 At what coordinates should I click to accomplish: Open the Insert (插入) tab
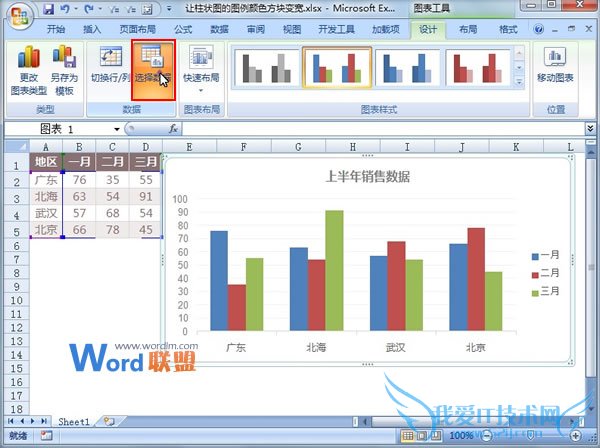pos(92,29)
